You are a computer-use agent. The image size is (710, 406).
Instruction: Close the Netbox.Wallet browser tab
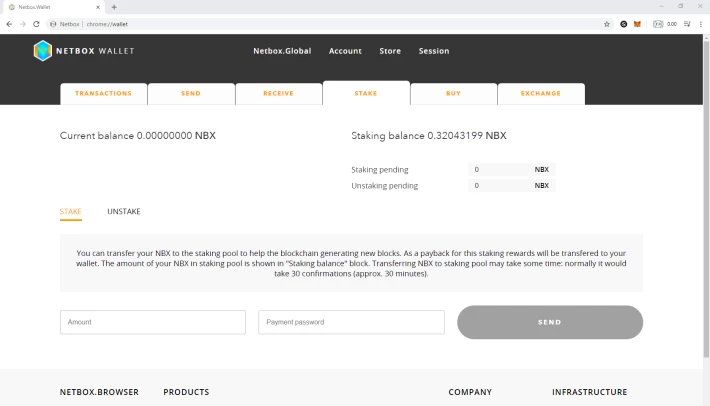point(98,7)
